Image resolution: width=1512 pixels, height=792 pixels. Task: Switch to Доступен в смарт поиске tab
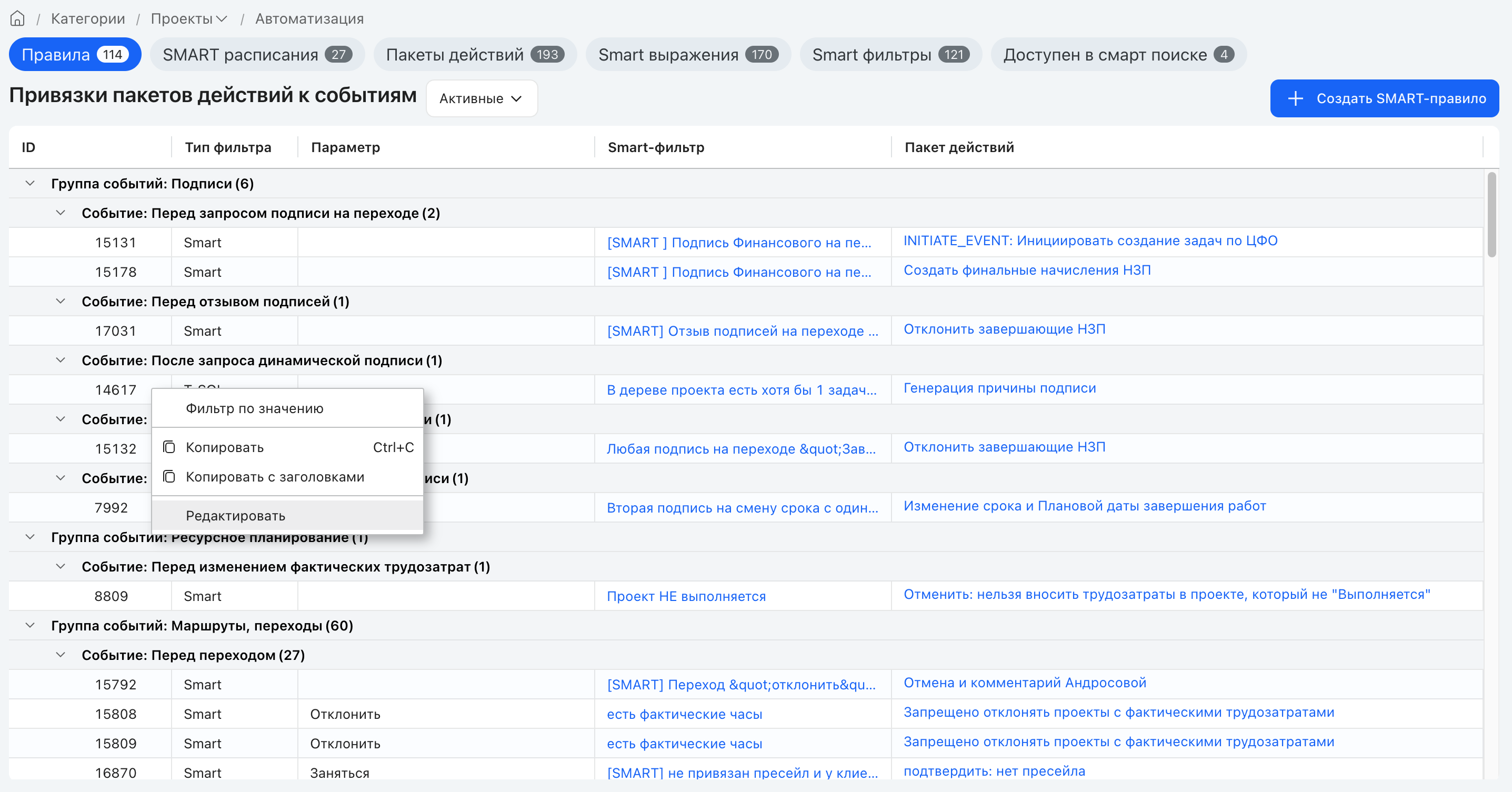click(x=1118, y=55)
